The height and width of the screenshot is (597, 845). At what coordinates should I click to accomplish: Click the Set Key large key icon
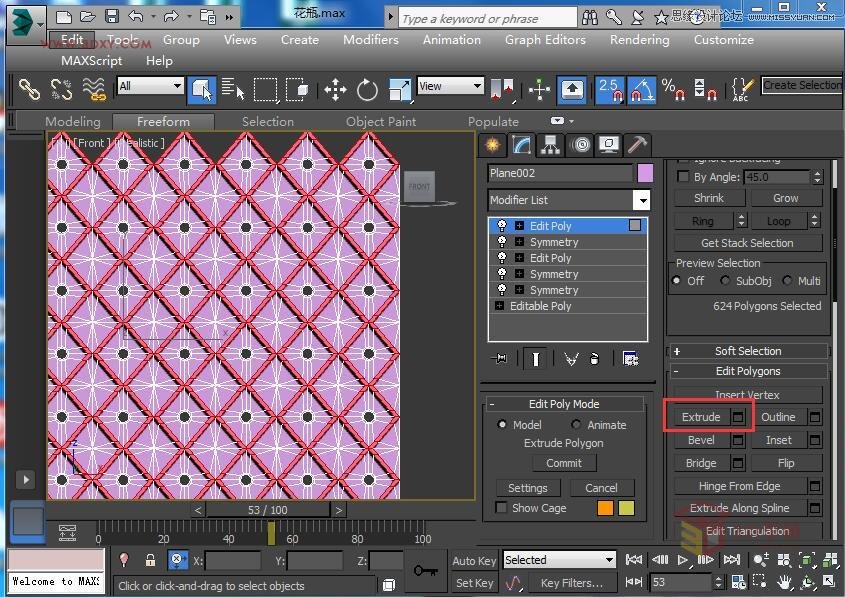[x=425, y=570]
